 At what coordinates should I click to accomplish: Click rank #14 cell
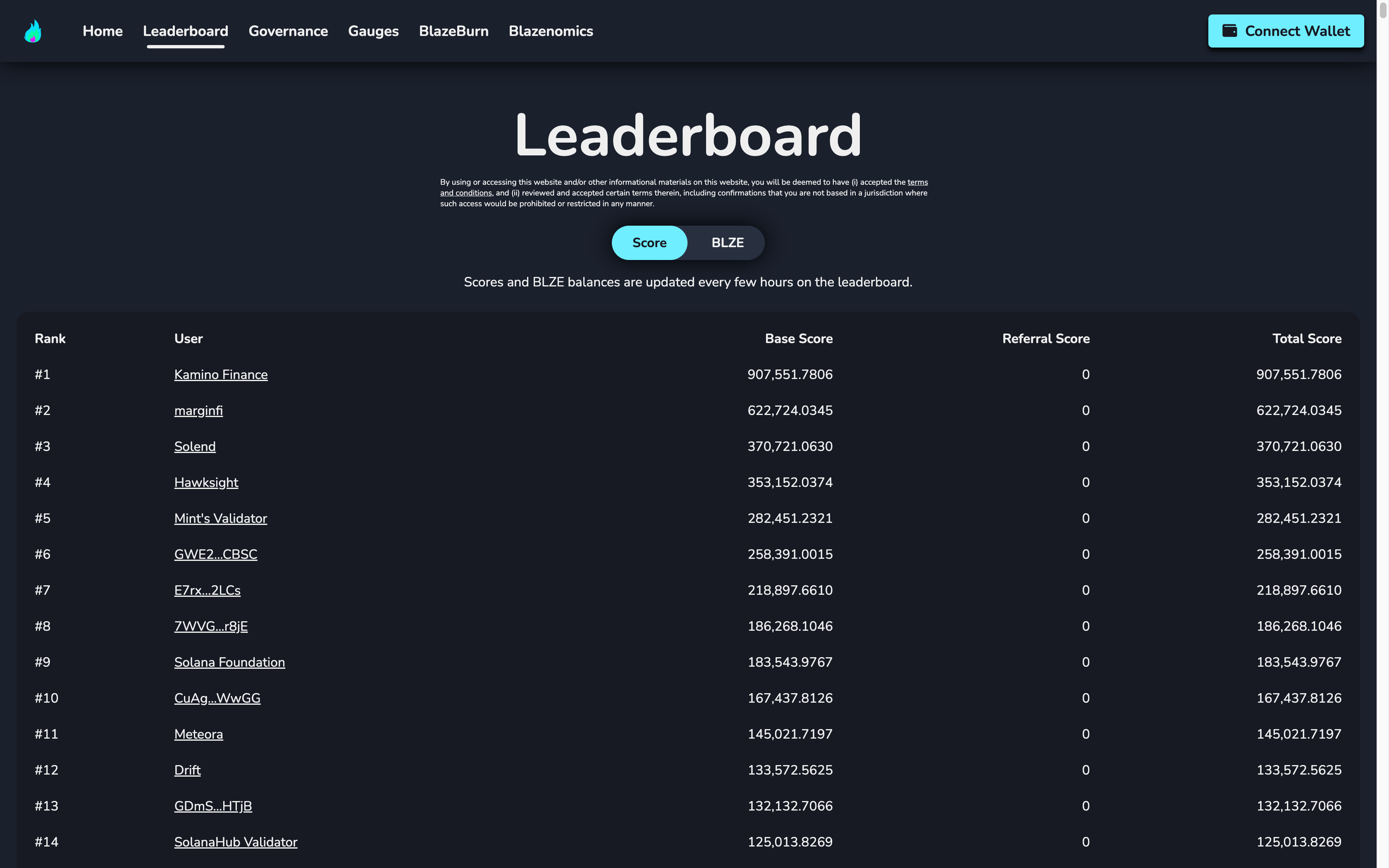[x=46, y=842]
